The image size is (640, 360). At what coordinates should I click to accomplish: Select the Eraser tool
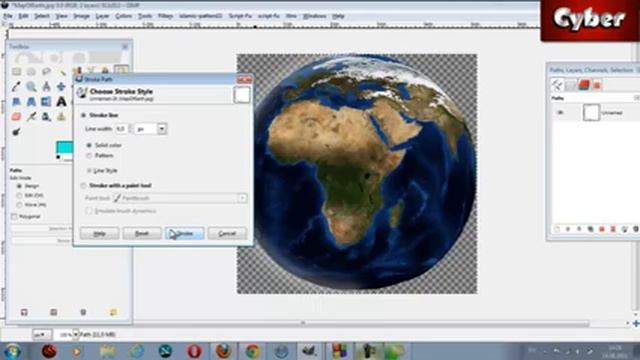tap(16, 117)
